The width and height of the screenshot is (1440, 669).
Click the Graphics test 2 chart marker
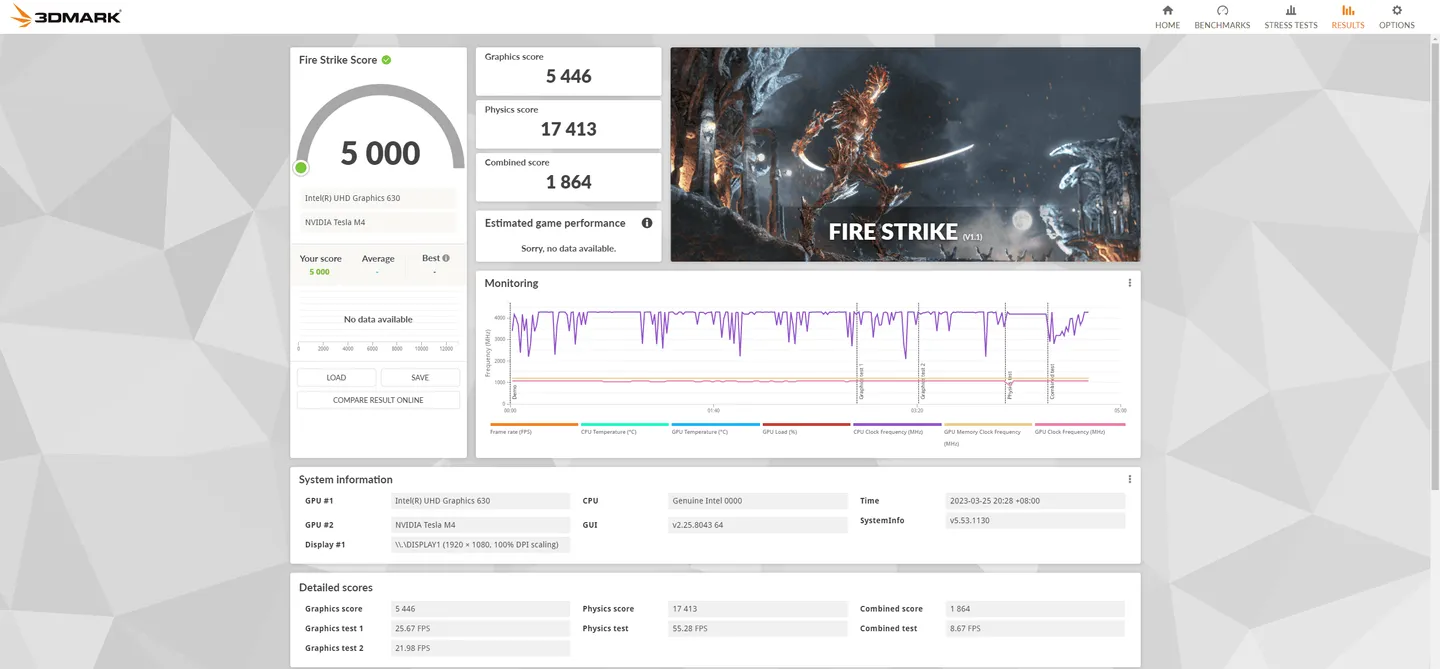point(920,380)
